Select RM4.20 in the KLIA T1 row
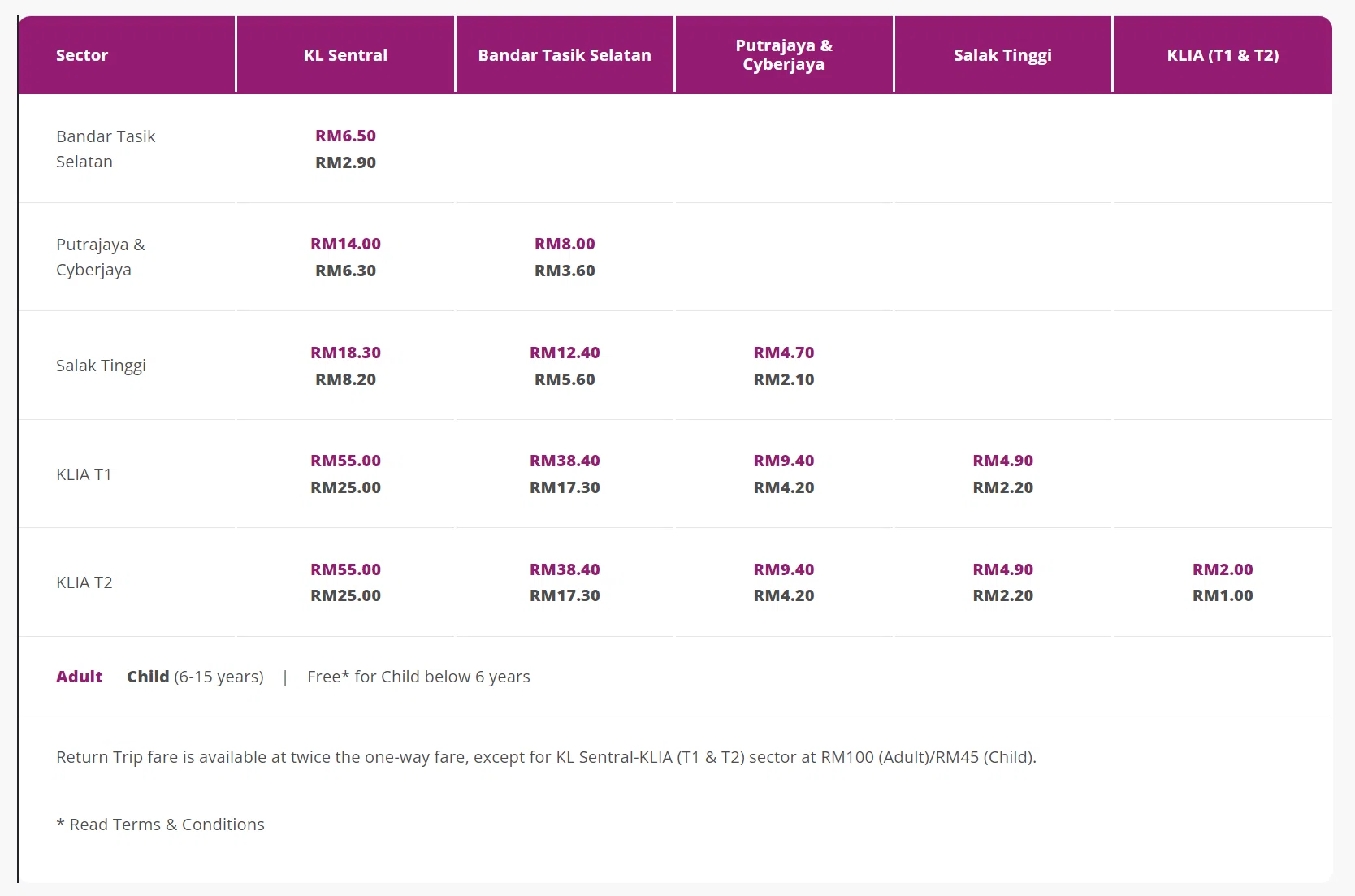1355x896 pixels. (784, 487)
